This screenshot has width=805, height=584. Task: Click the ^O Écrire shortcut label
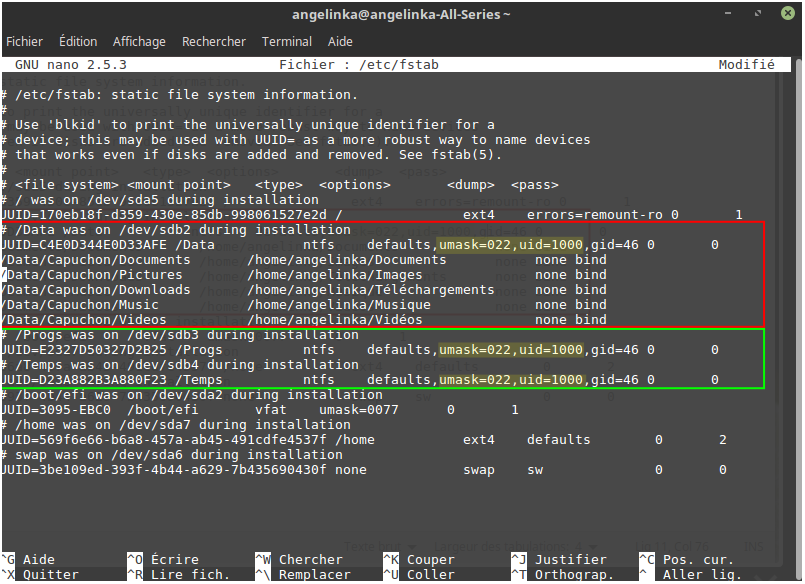pos(163,559)
